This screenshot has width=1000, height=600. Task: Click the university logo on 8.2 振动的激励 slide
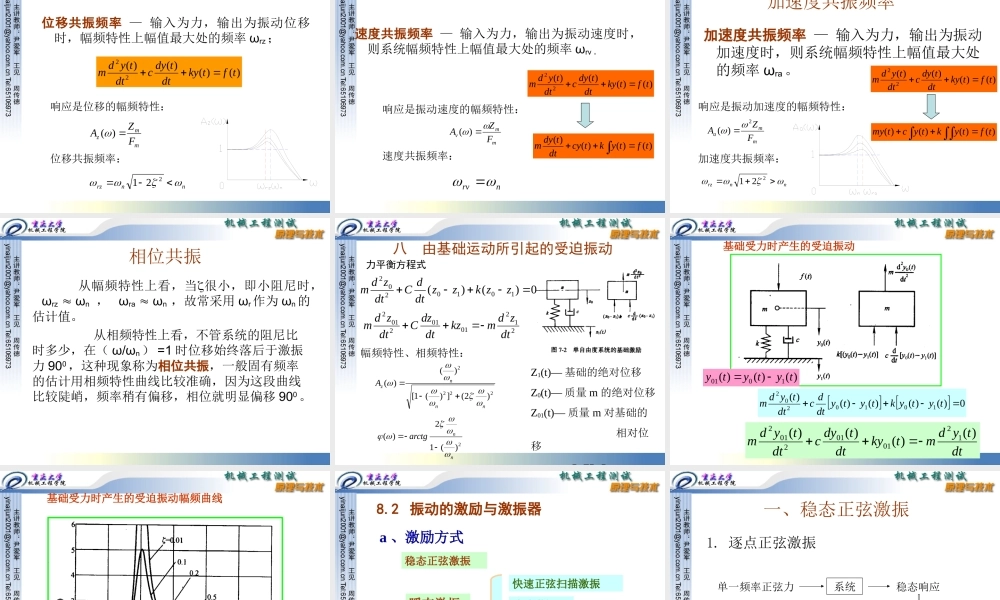369,480
